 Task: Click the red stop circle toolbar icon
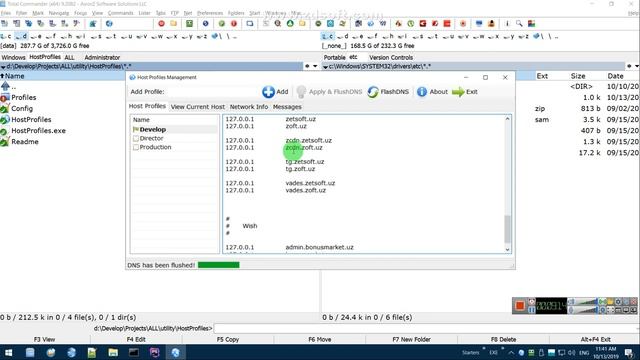[x=161, y=24]
